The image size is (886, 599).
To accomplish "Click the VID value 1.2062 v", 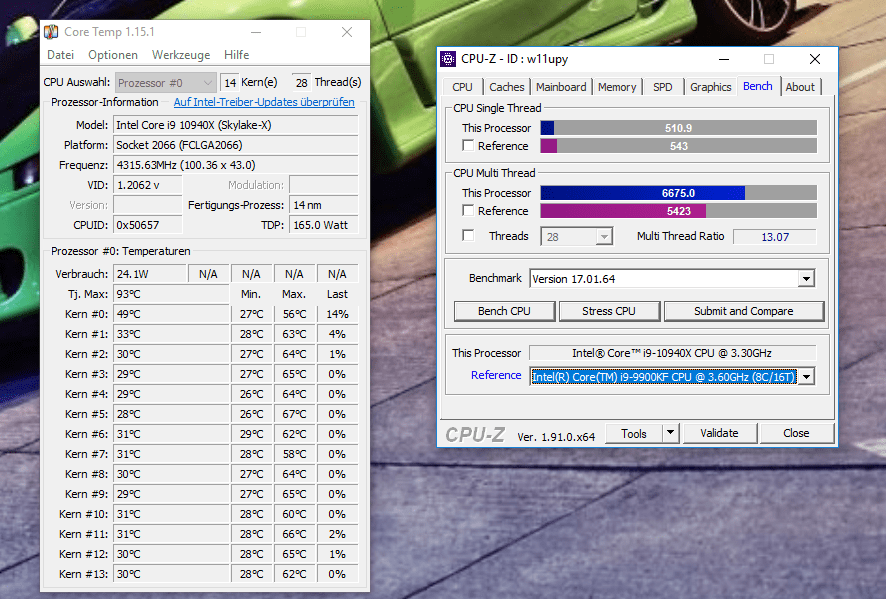I will 147,185.
